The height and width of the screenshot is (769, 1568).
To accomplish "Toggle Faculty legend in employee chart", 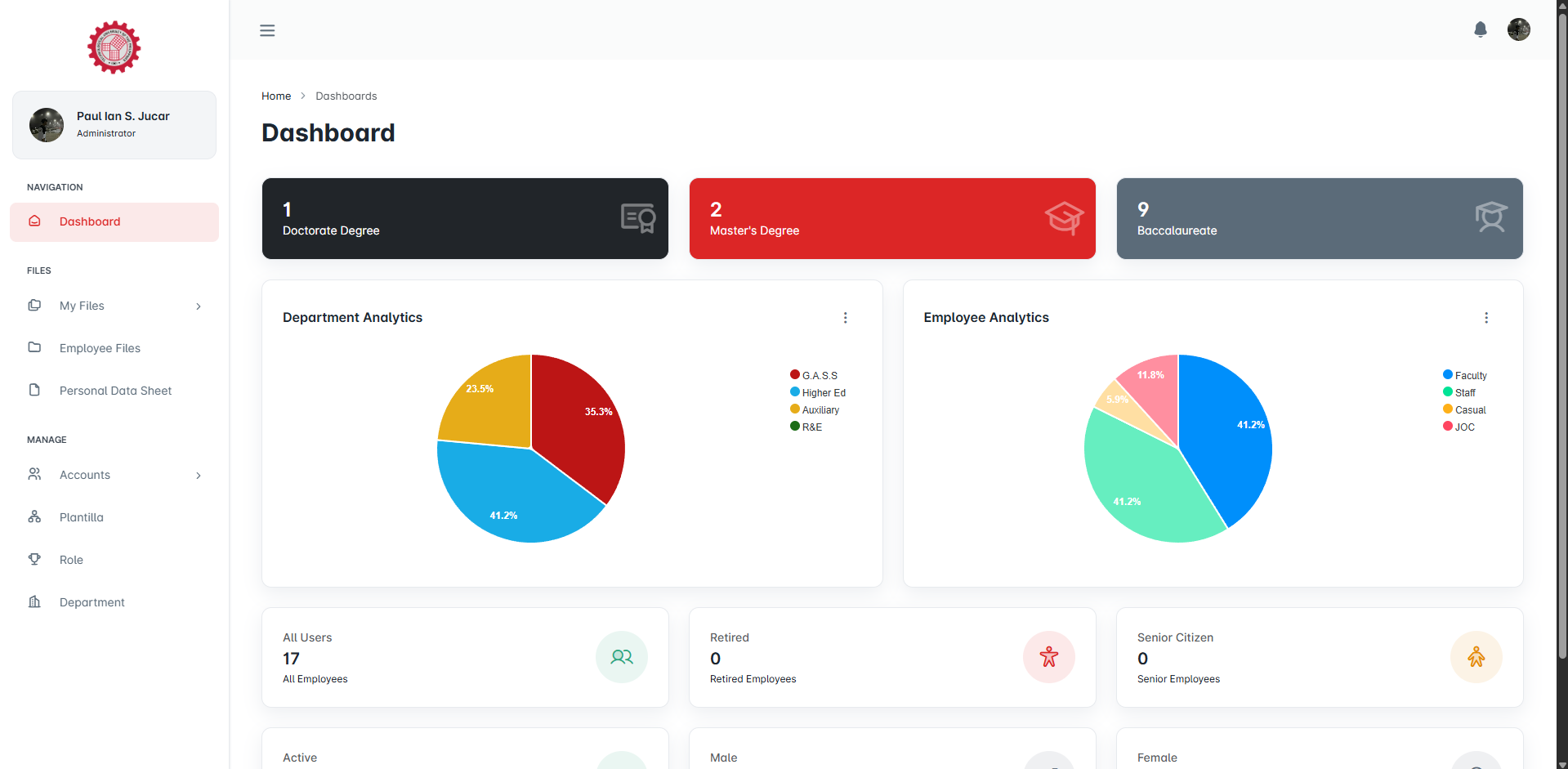I will (1465, 375).
